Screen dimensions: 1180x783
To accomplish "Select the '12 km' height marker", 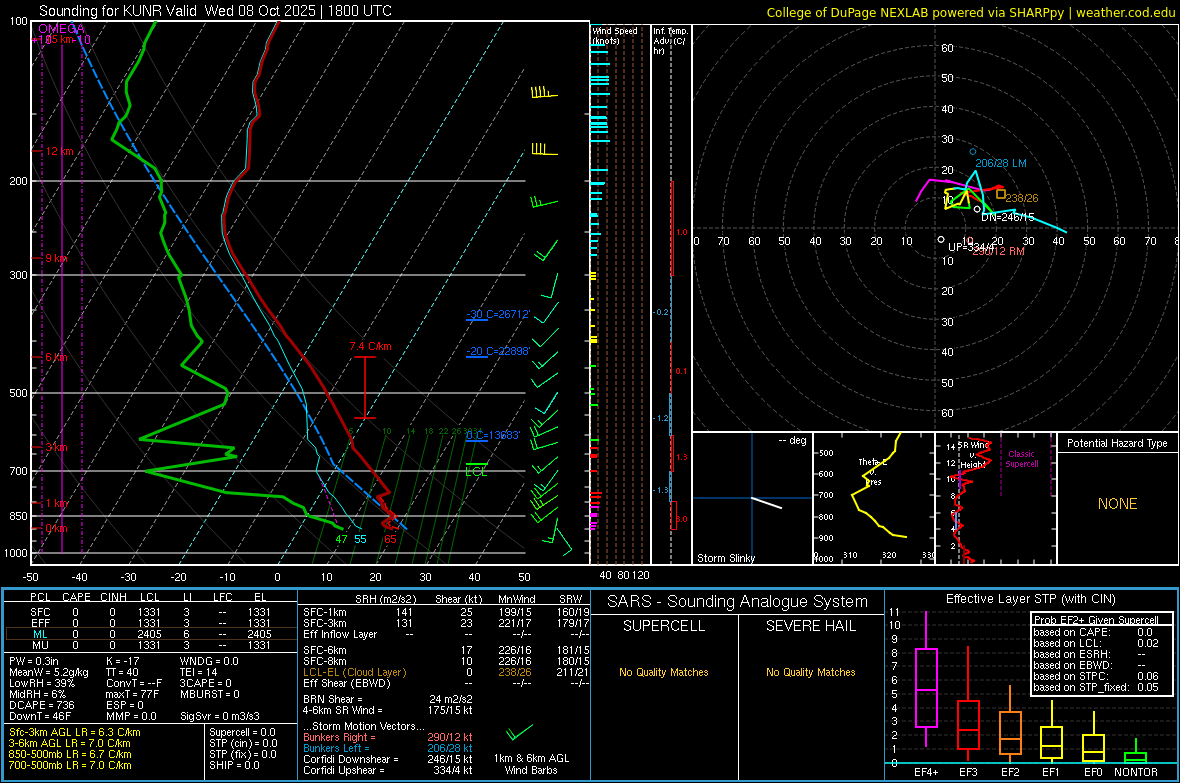I will [x=59, y=151].
